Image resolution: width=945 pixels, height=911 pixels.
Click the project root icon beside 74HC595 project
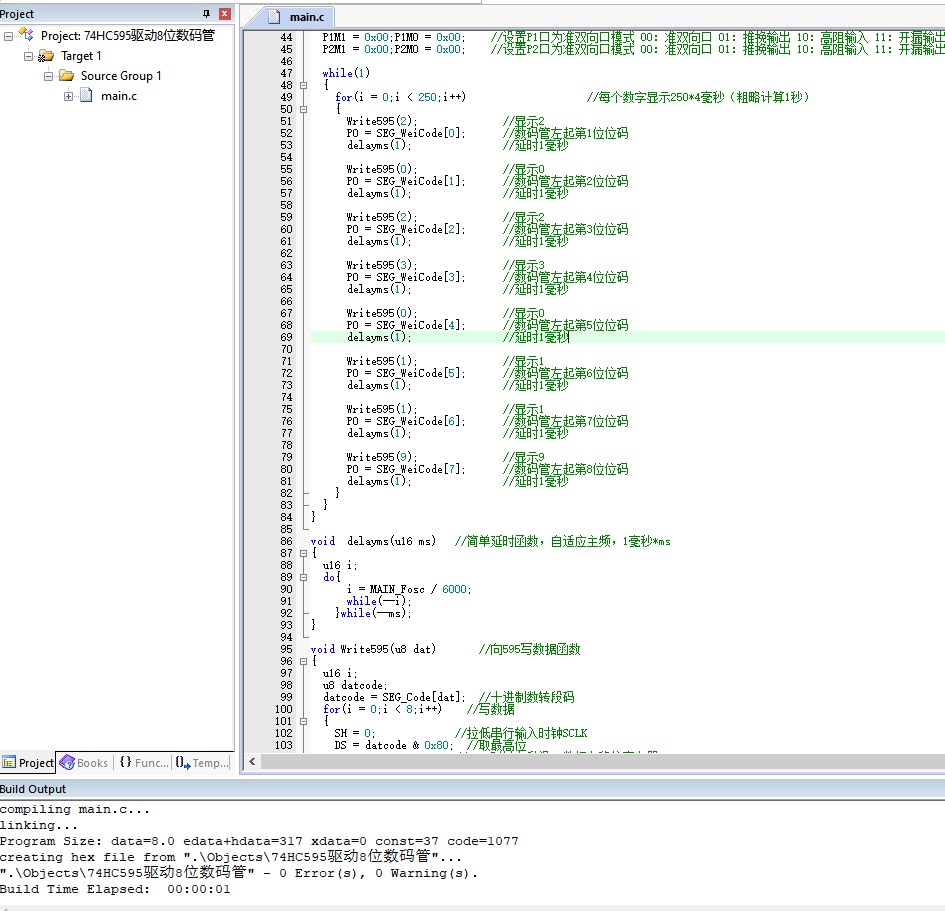coord(26,36)
